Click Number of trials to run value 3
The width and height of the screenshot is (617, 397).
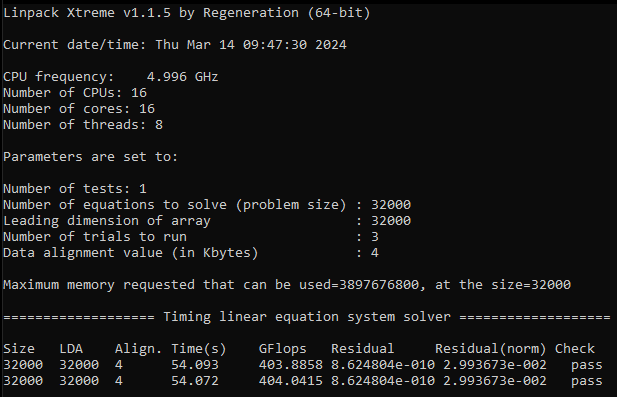click(375, 236)
